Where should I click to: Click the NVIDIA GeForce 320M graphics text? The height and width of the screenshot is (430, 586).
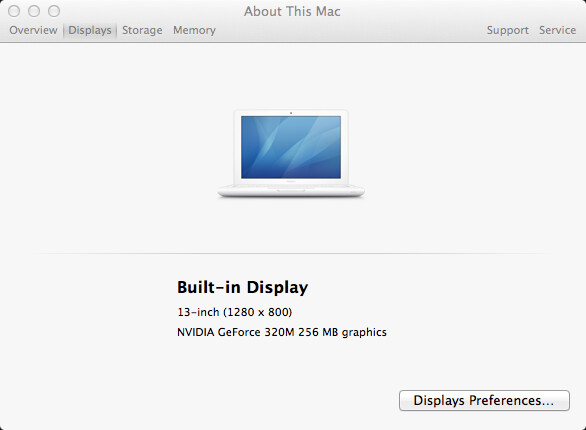(282, 332)
